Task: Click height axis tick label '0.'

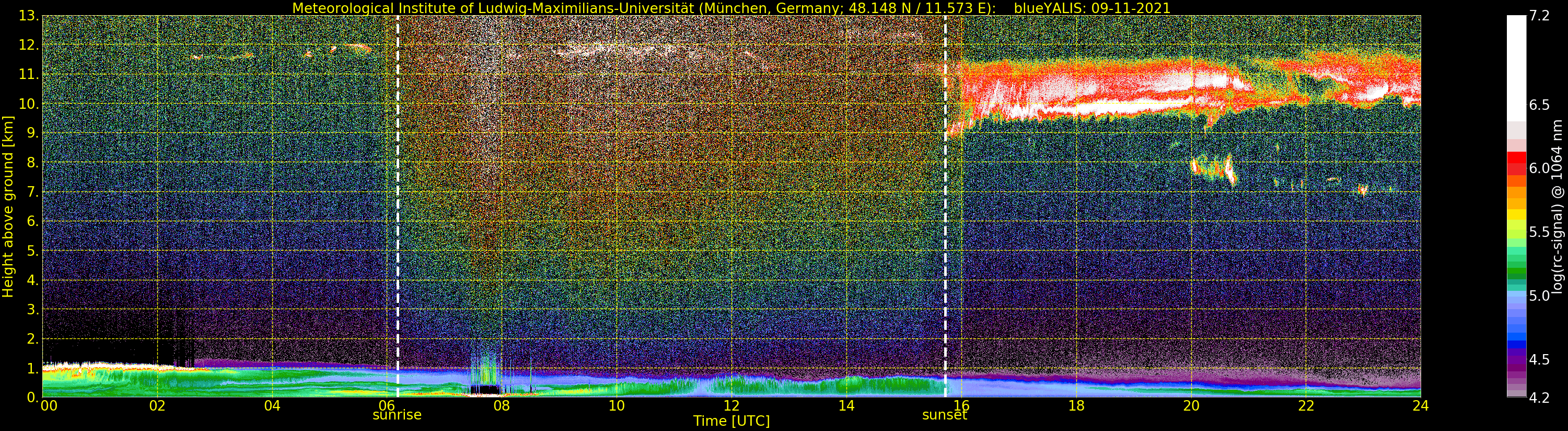Action: (x=33, y=397)
